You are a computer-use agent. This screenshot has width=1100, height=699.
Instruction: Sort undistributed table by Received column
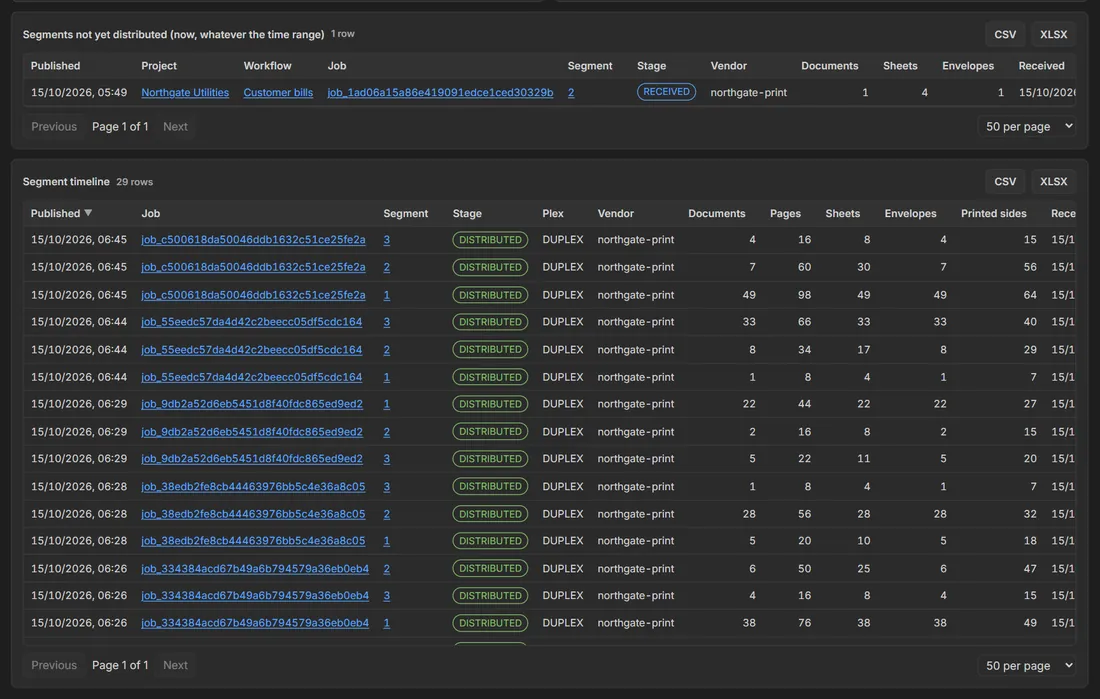click(1041, 66)
